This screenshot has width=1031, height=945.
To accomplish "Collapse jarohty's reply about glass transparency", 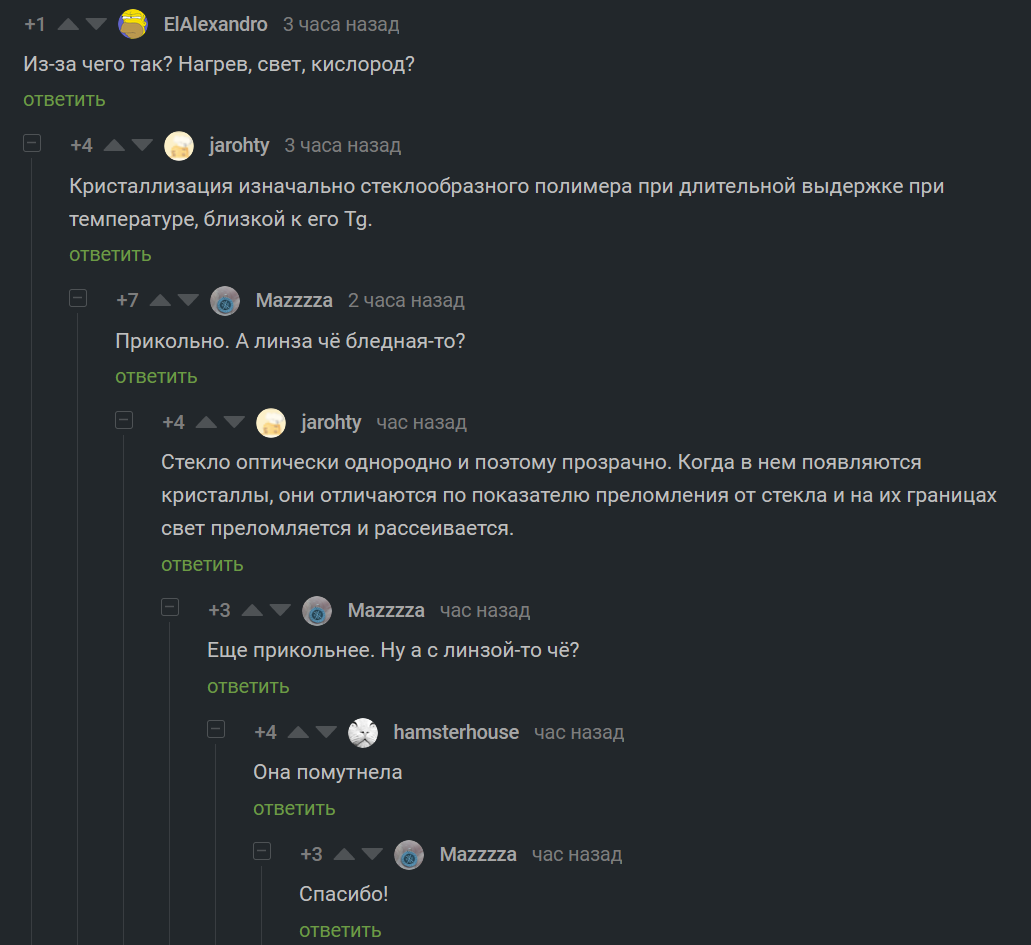I will (x=124, y=420).
